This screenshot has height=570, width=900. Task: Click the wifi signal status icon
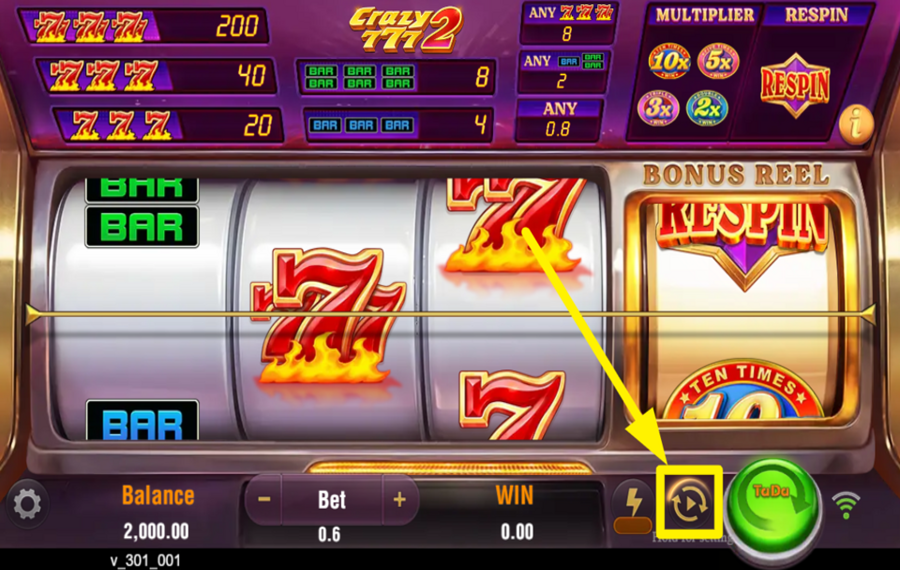(x=846, y=505)
